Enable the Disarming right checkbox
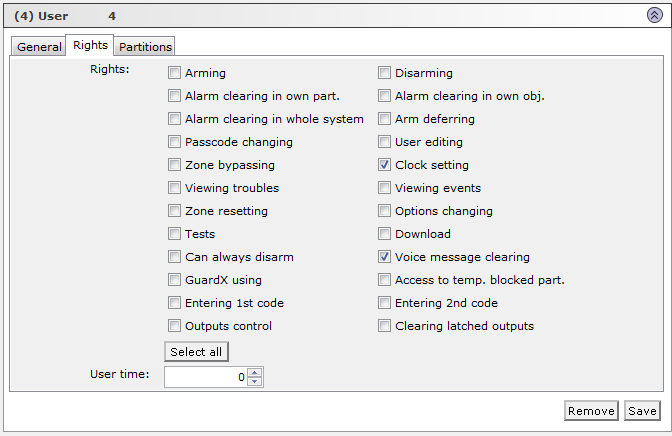The width and height of the screenshot is (672, 436). pos(385,73)
